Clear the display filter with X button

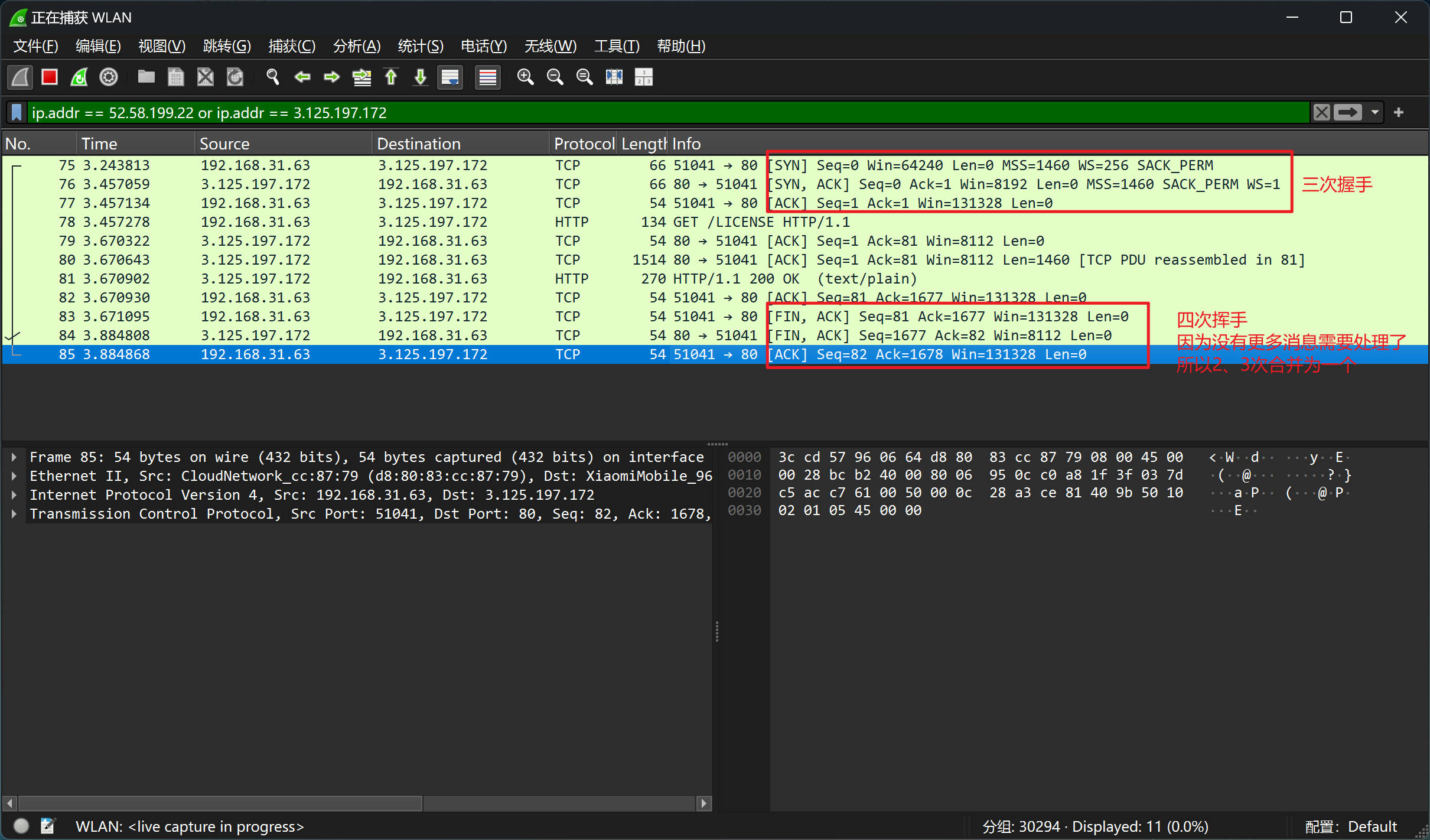click(x=1322, y=112)
